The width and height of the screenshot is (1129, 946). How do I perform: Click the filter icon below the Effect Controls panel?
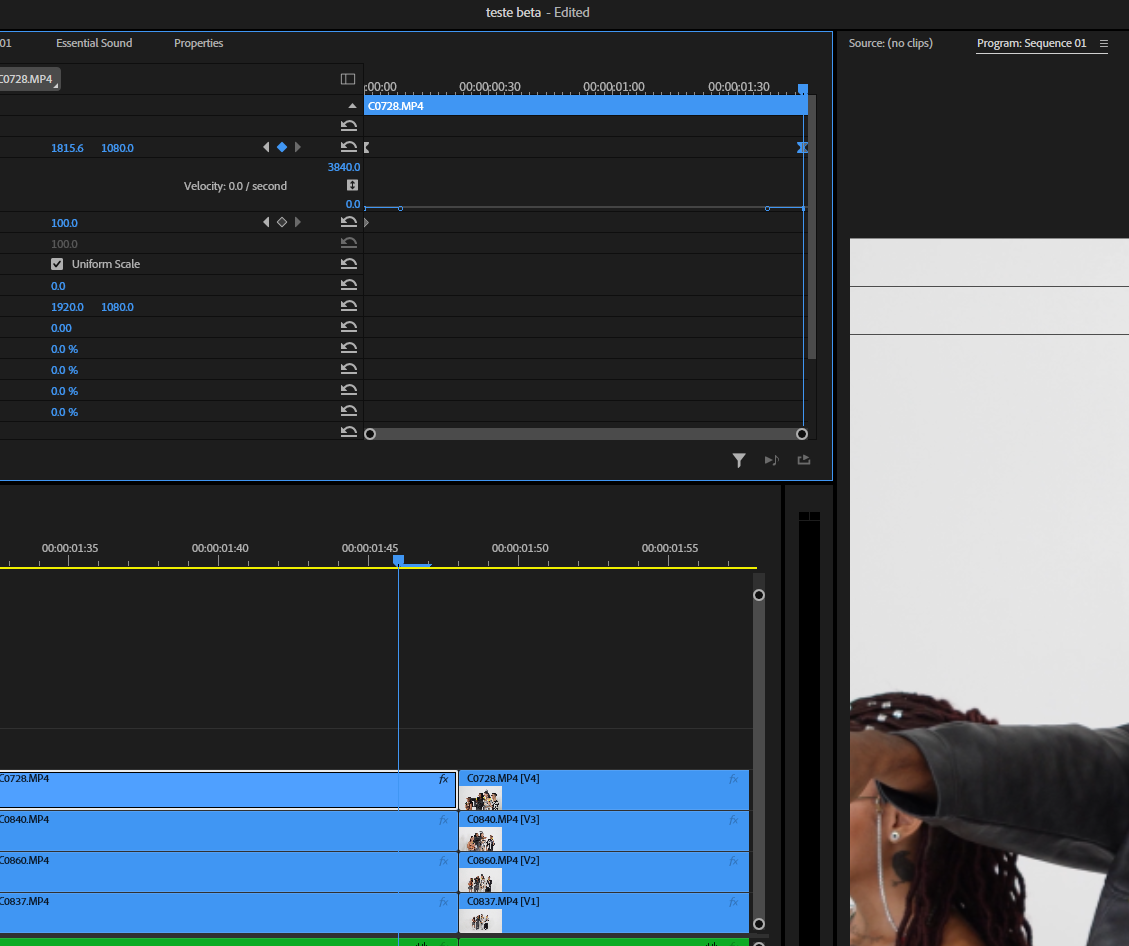point(739,460)
